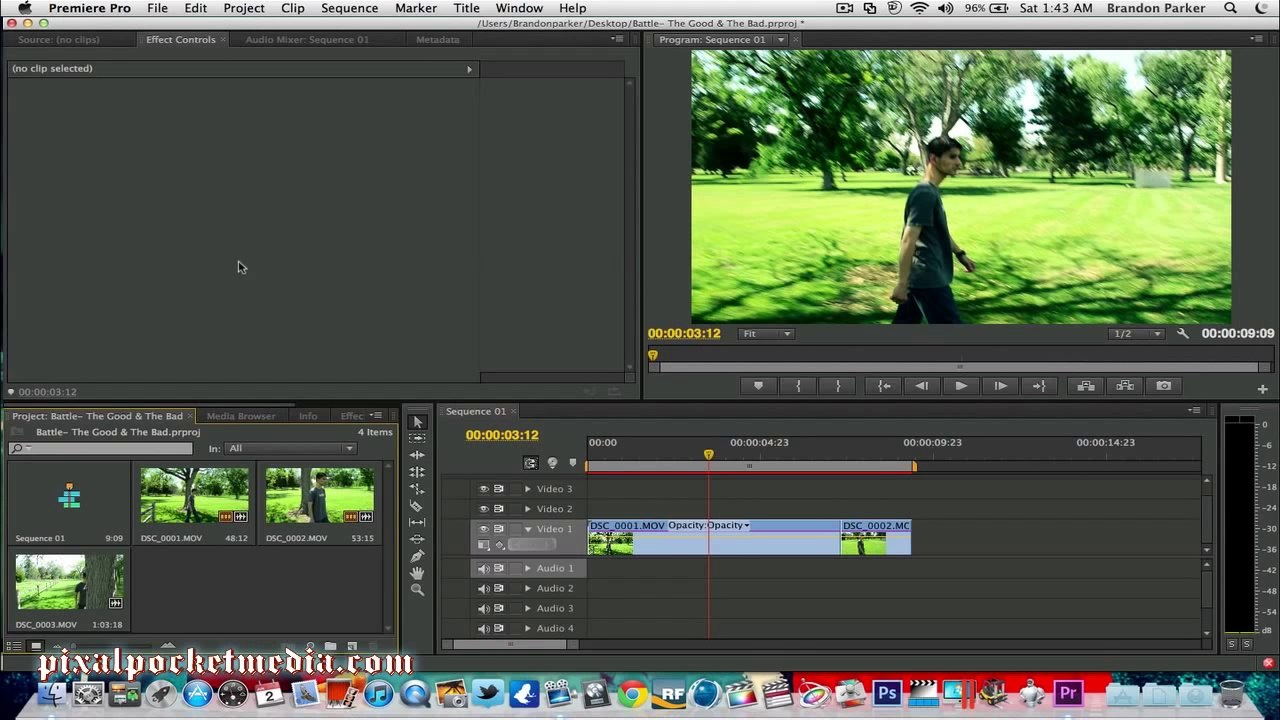This screenshot has width=1280, height=720.
Task: Switch to the Info tab
Action: click(x=308, y=416)
